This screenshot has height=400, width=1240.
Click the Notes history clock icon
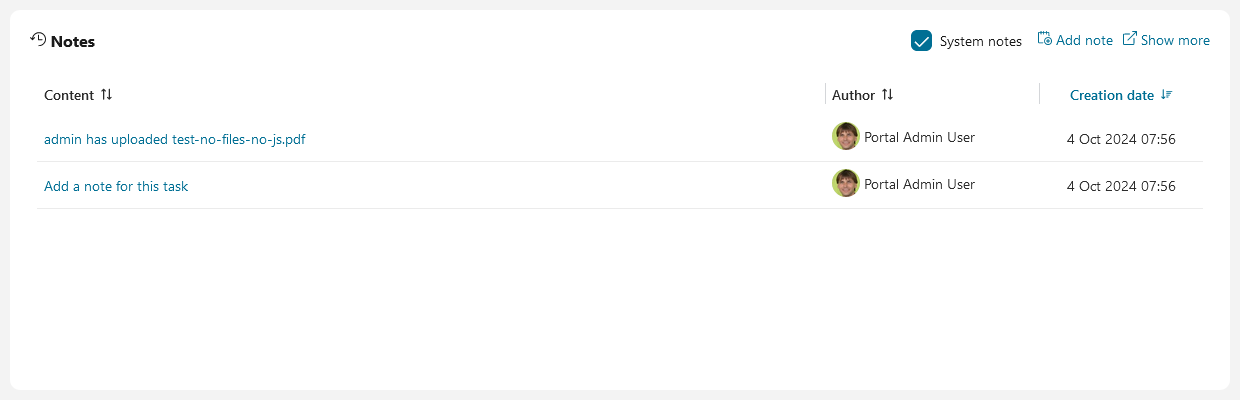click(38, 39)
